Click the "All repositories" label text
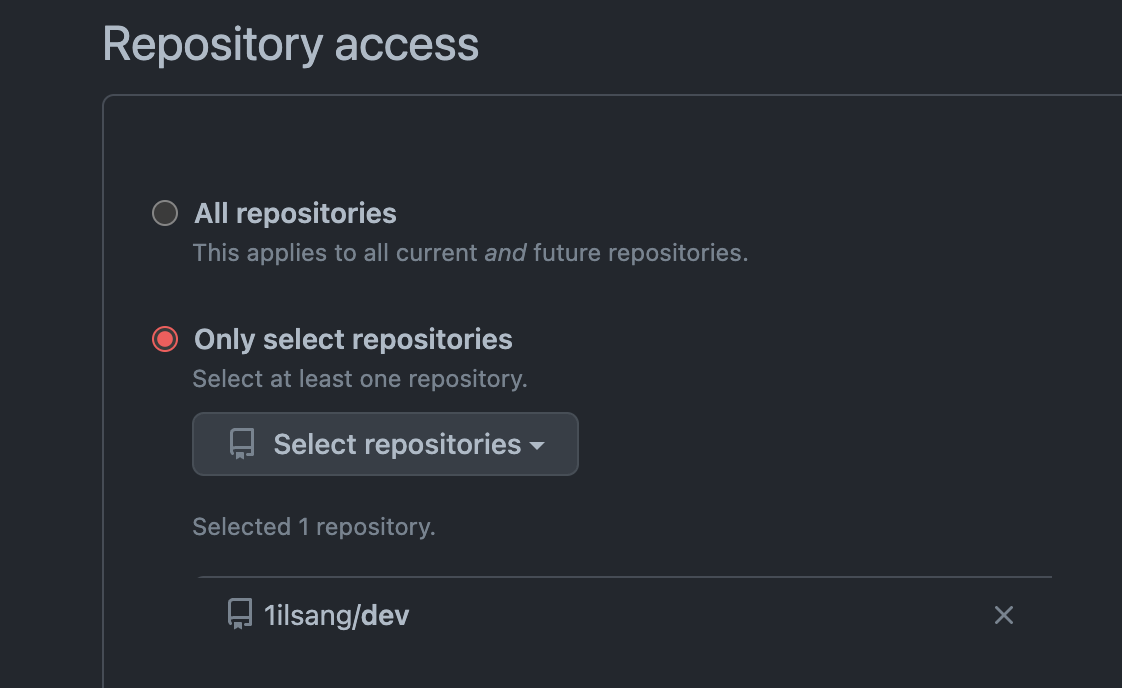This screenshot has height=688, width=1122. [296, 213]
